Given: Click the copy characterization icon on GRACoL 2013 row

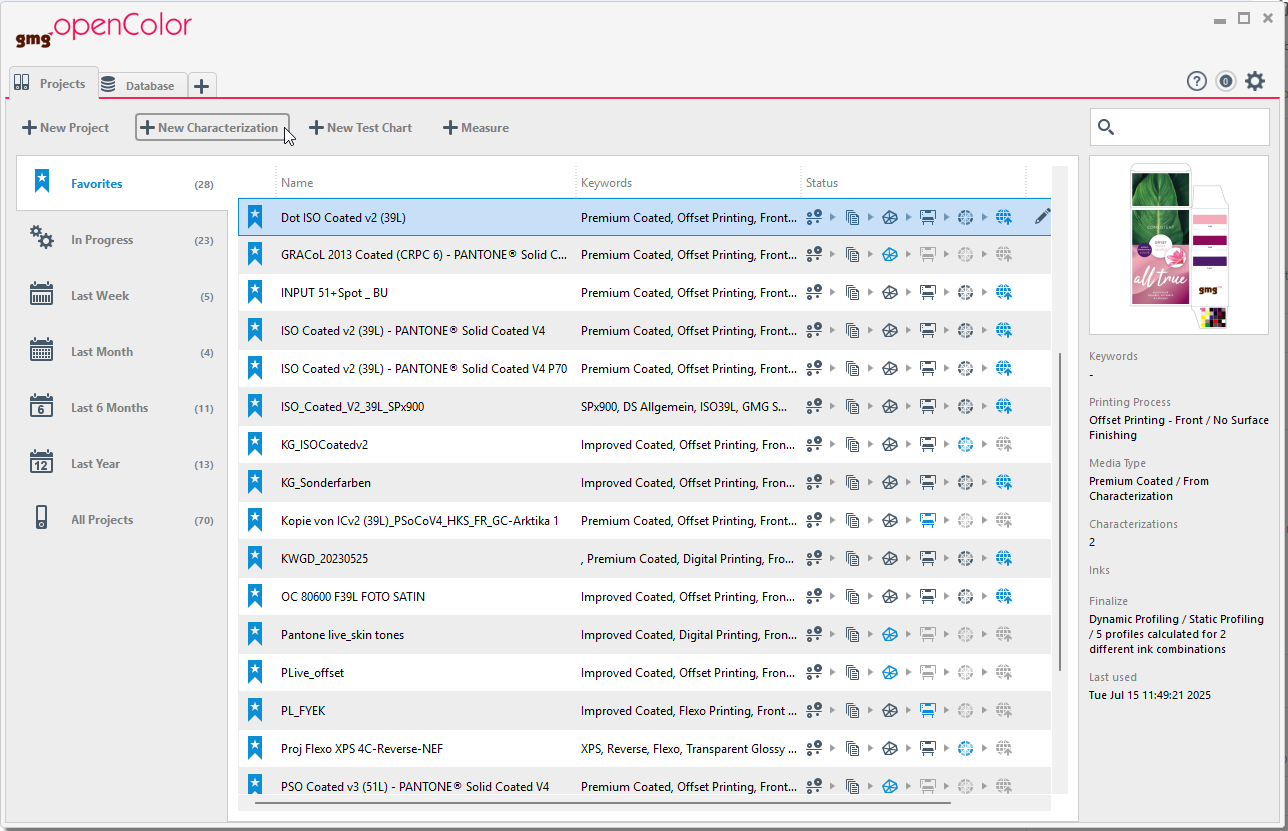Looking at the screenshot, I should pyautogui.click(x=853, y=254).
